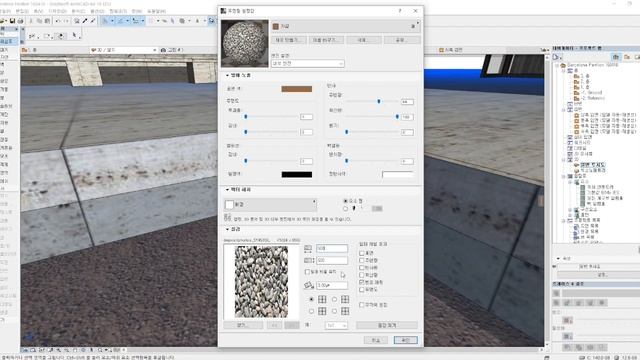Screen dimensions: 640x360
Task: Click the View Map icon in Navigator
Action: tap(627, 57)
